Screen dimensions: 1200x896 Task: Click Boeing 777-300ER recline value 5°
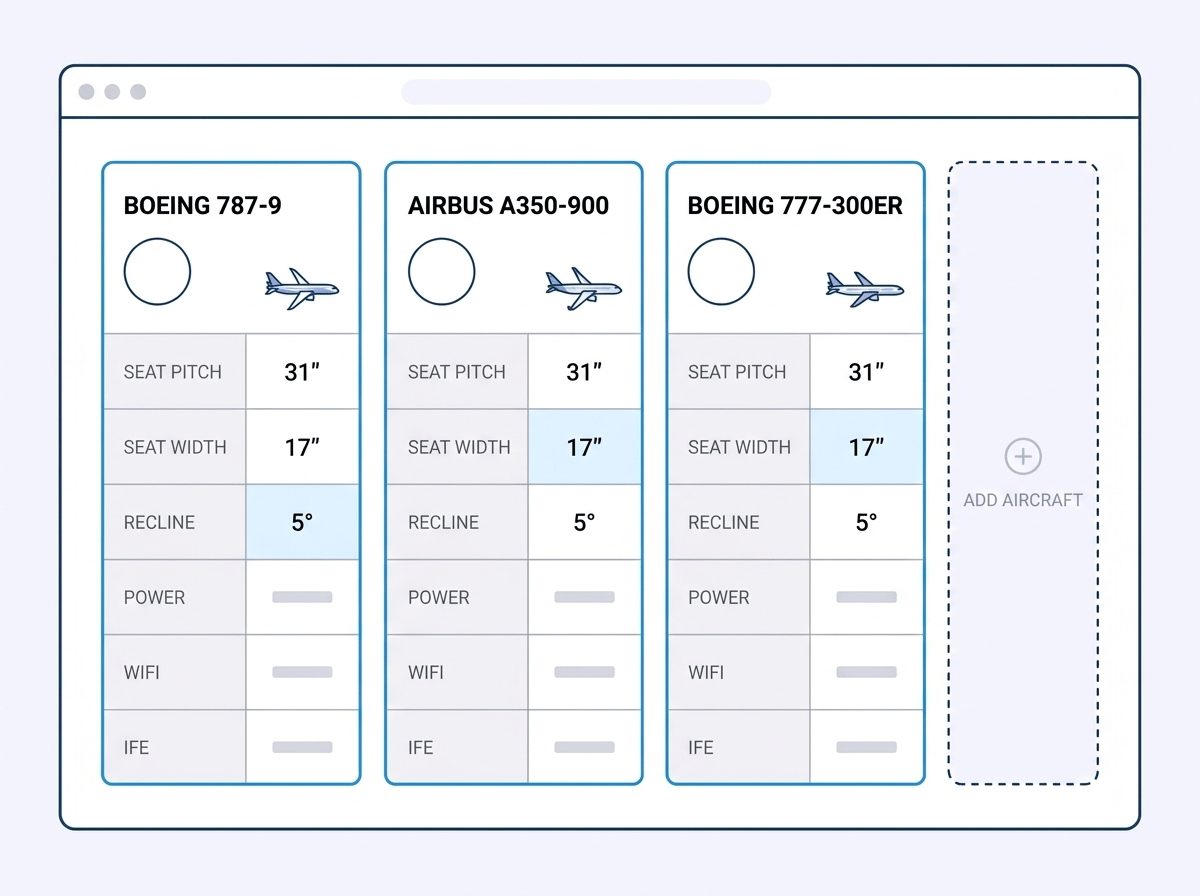pos(866,522)
